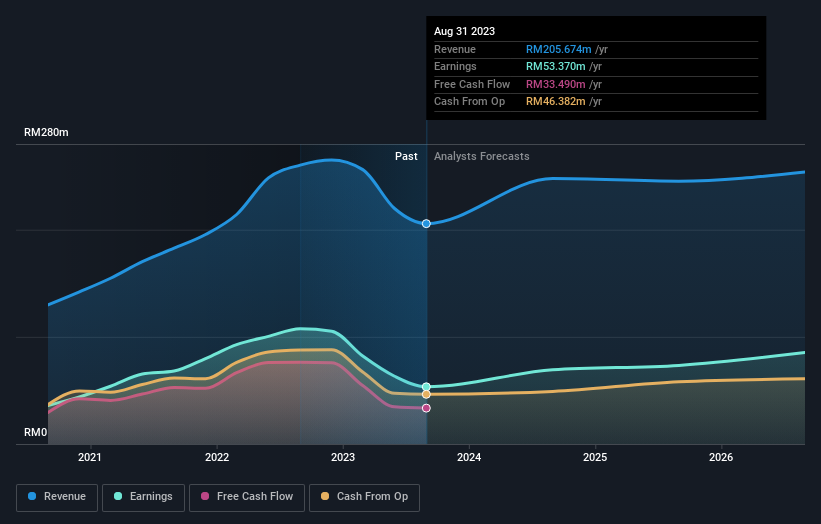821x524 pixels.
Task: Click the Past label on chart
Action: tap(406, 157)
